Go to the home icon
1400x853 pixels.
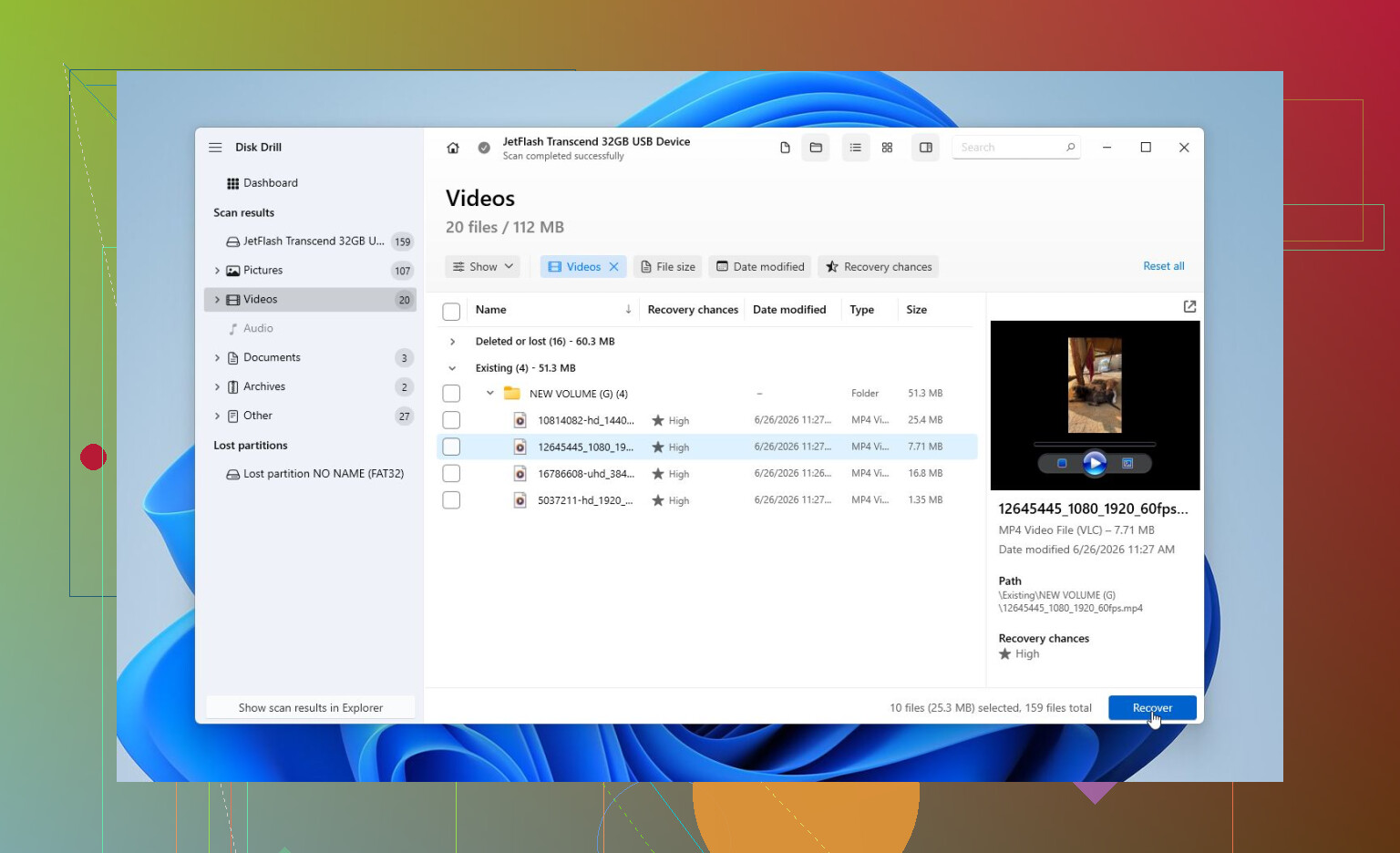coord(453,148)
